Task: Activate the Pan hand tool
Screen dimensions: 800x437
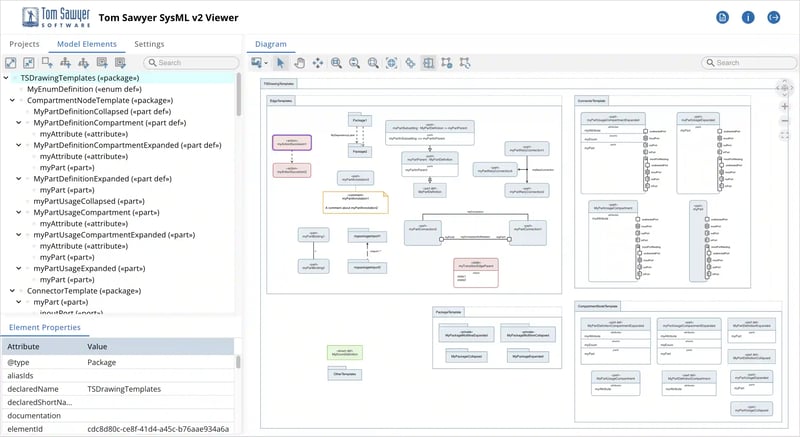Action: click(x=299, y=63)
